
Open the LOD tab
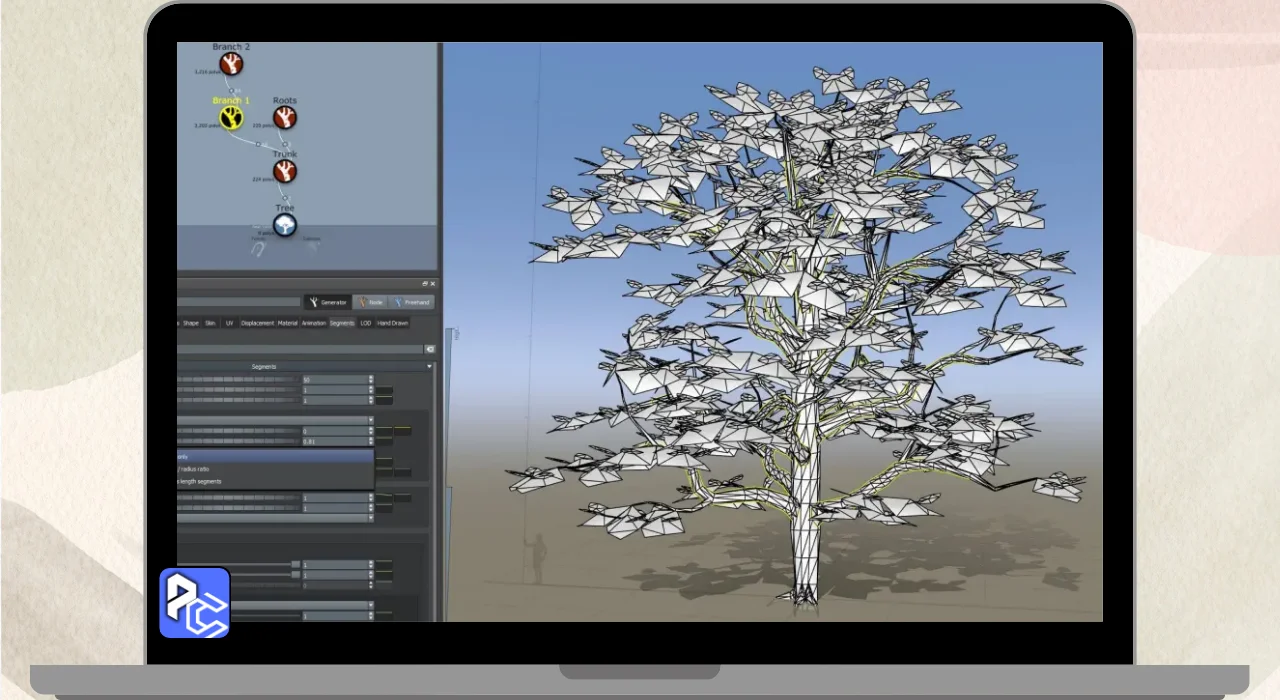click(x=366, y=323)
